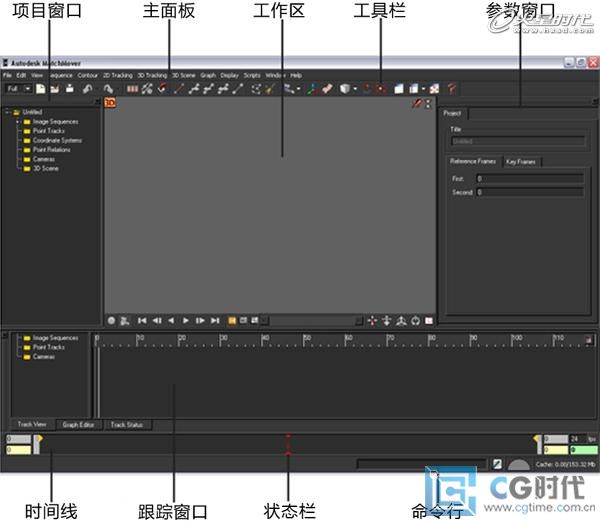Open the Display menu

[x=229, y=75]
